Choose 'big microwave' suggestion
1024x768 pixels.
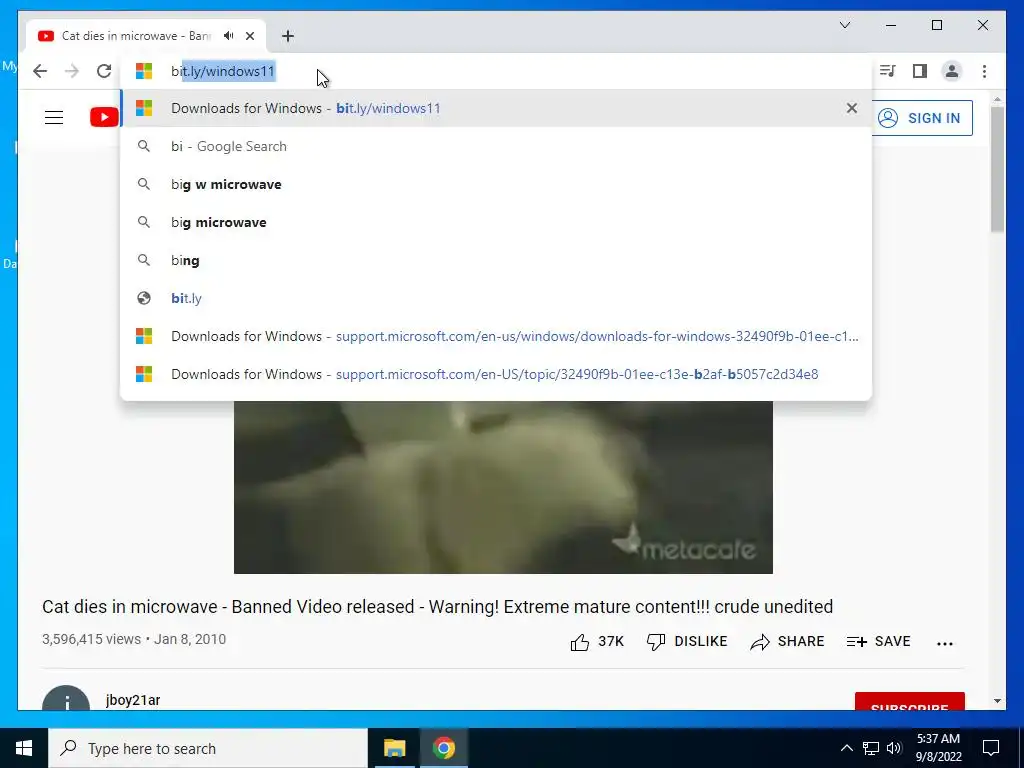[x=496, y=222]
